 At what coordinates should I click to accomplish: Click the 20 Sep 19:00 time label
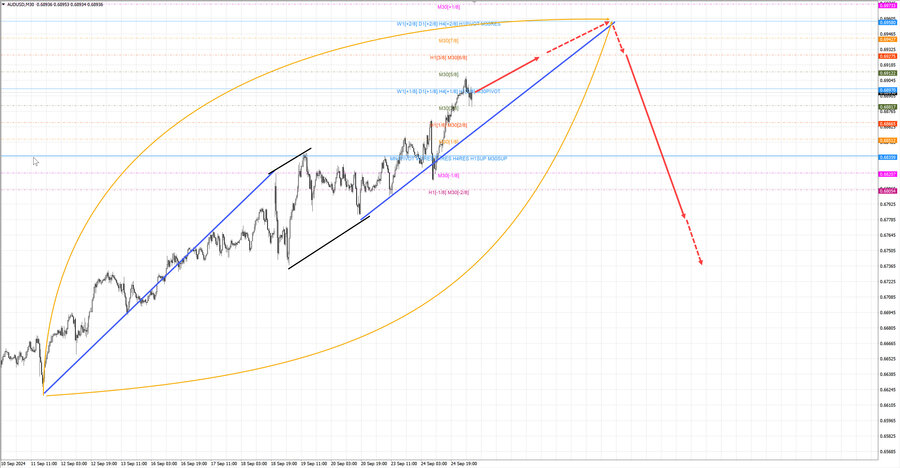(x=374, y=463)
